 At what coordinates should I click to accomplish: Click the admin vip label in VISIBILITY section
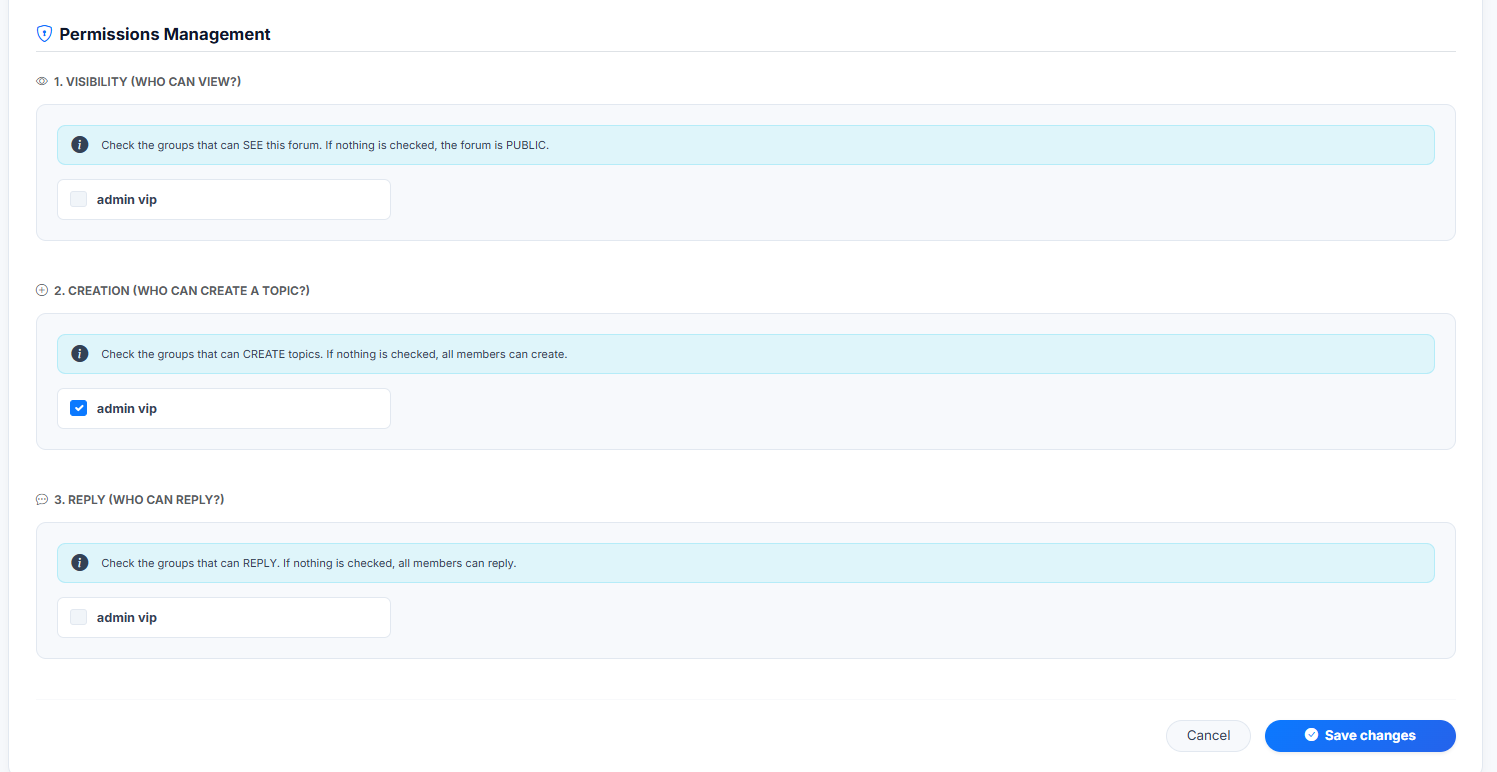click(x=126, y=199)
